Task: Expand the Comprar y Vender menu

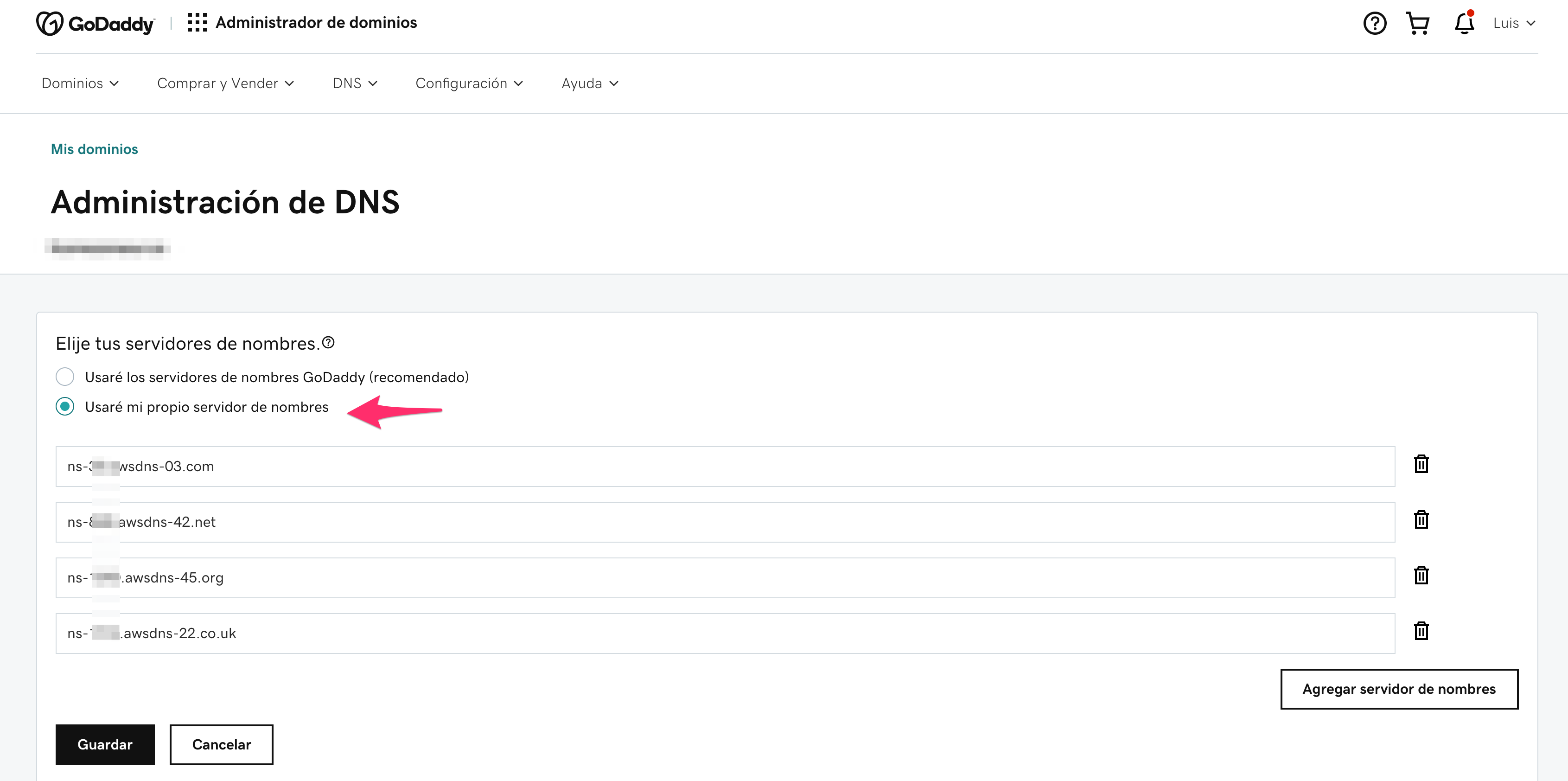Action: (x=226, y=83)
